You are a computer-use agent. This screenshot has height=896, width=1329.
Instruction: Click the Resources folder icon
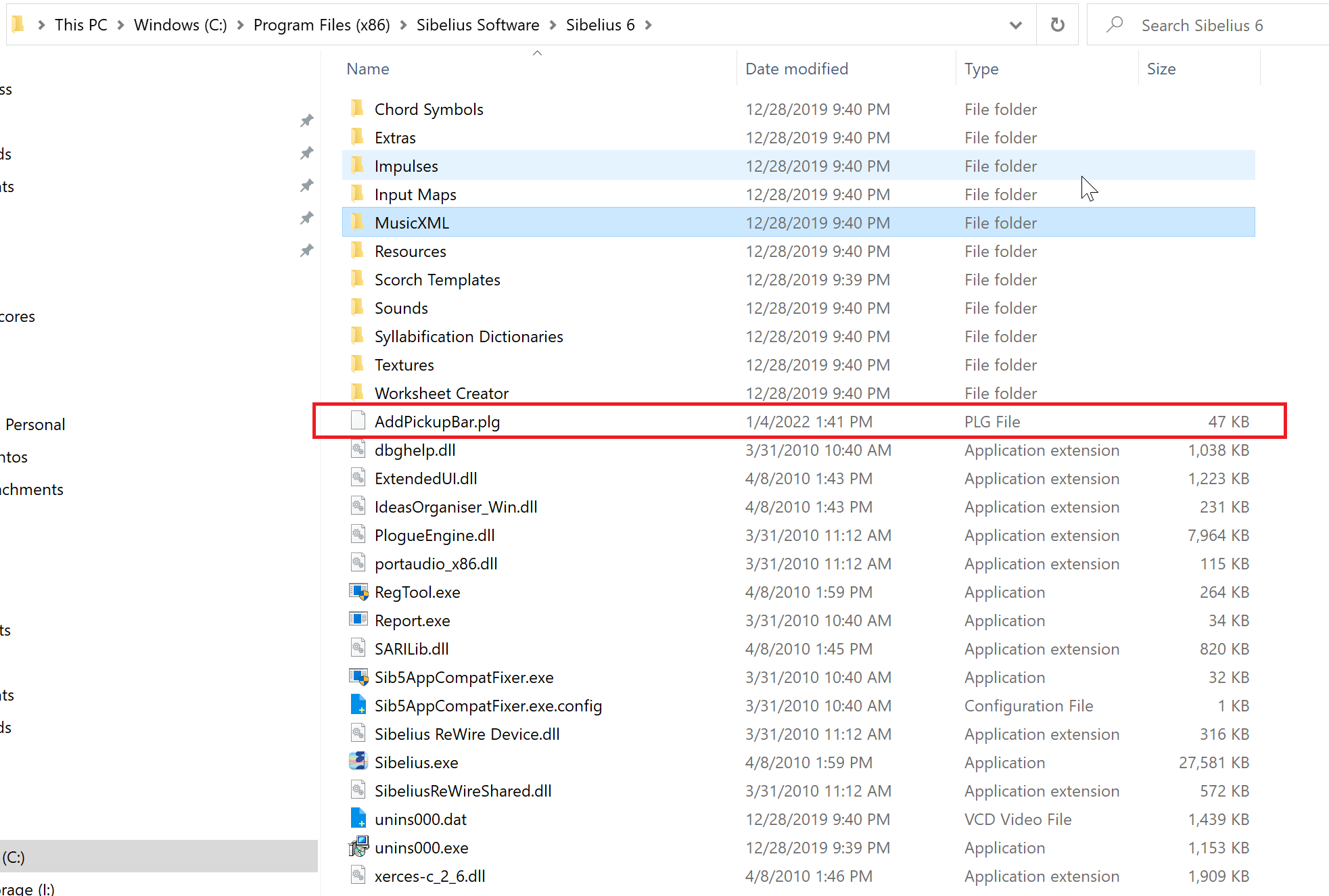pyautogui.click(x=358, y=250)
